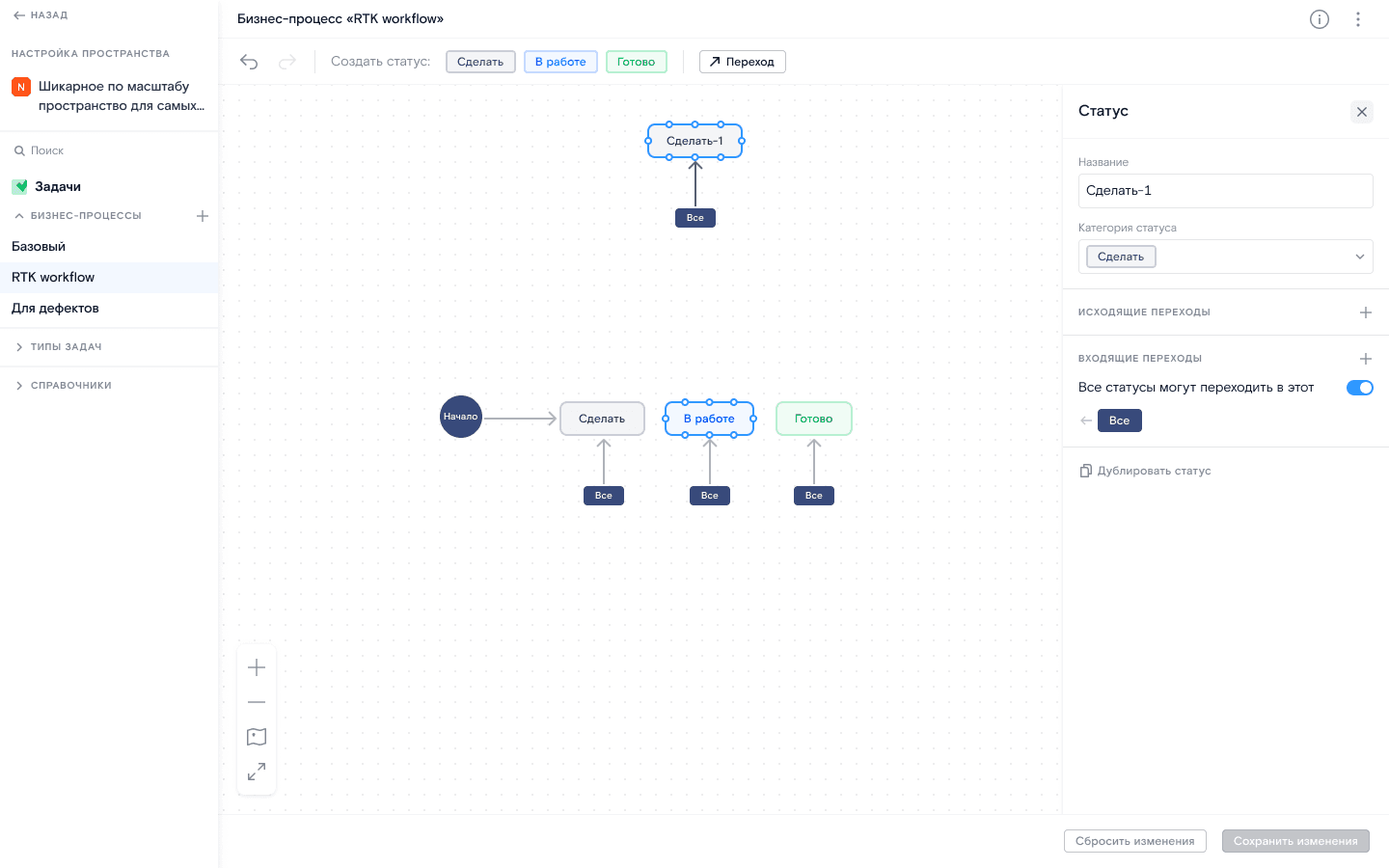Click the incoming transition left-arrow icon
This screenshot has height=868, width=1389.
tap(1086, 420)
